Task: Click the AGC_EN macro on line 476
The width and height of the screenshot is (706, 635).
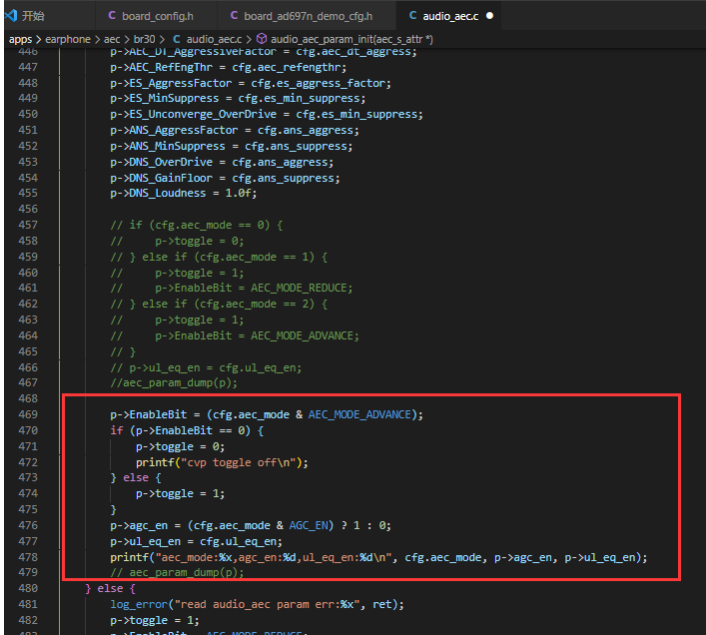Action: point(308,525)
